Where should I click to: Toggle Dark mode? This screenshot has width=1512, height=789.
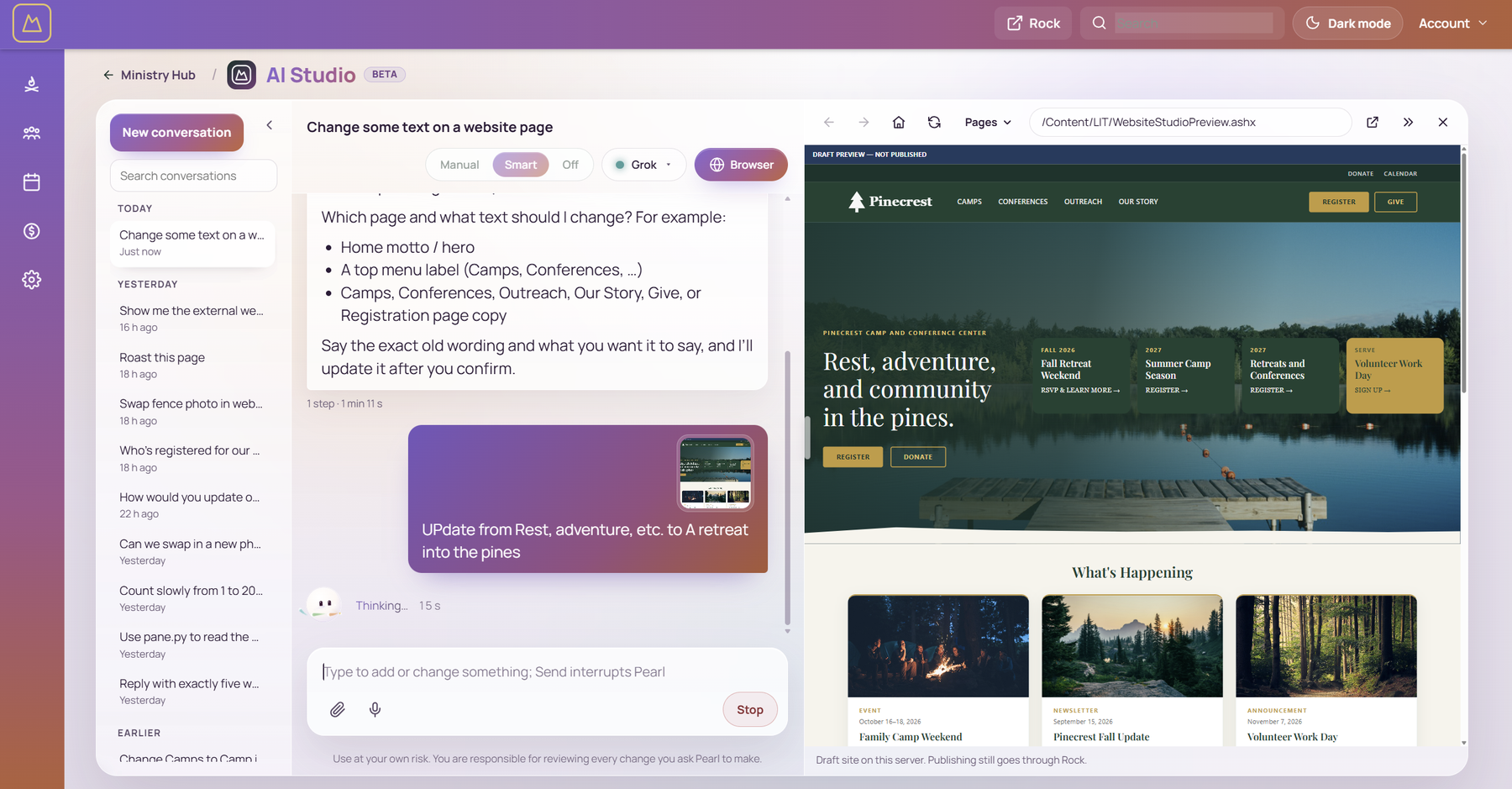pyautogui.click(x=1347, y=24)
